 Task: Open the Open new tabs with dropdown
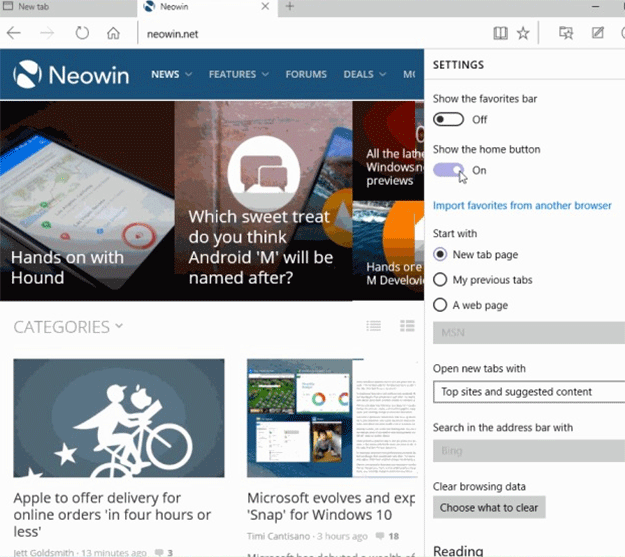click(529, 392)
